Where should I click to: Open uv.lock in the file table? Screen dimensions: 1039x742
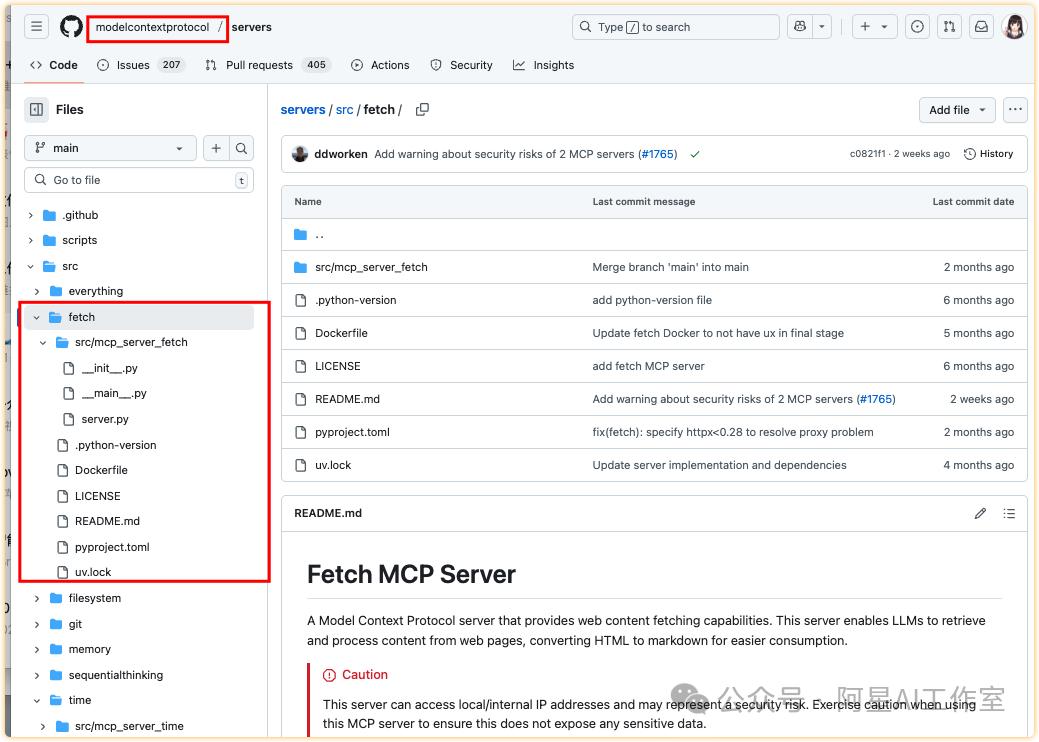pos(333,465)
